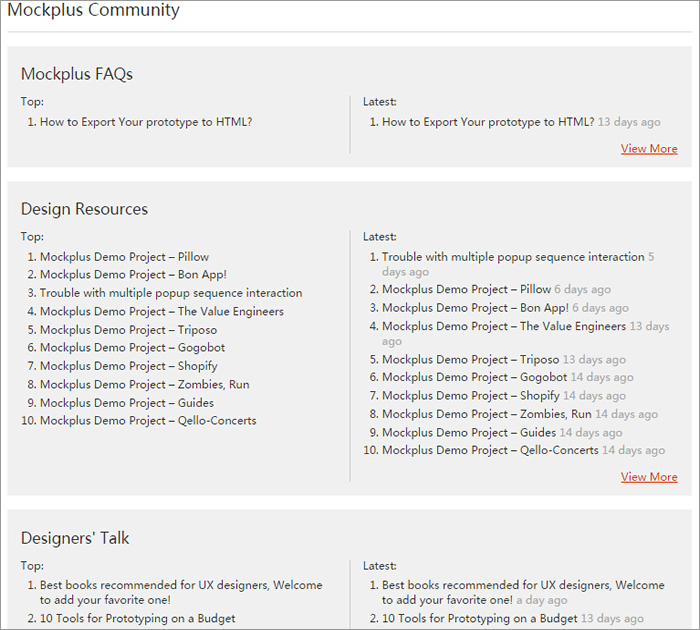Select Top item Mockplus Demo Project – Bon App!
The image size is (700, 630).
pyautogui.click(x=133, y=274)
